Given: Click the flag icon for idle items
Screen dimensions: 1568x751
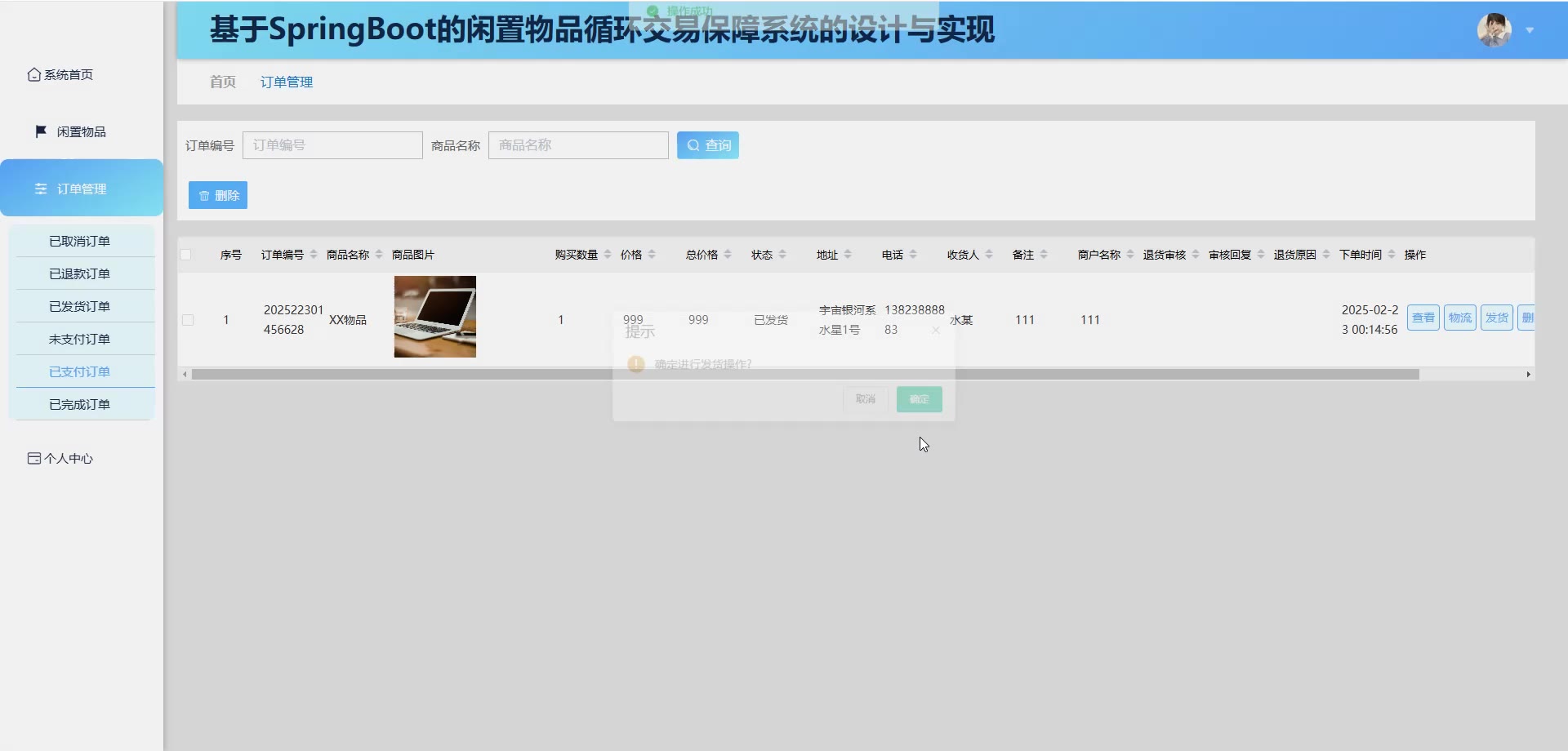Looking at the screenshot, I should pyautogui.click(x=41, y=131).
